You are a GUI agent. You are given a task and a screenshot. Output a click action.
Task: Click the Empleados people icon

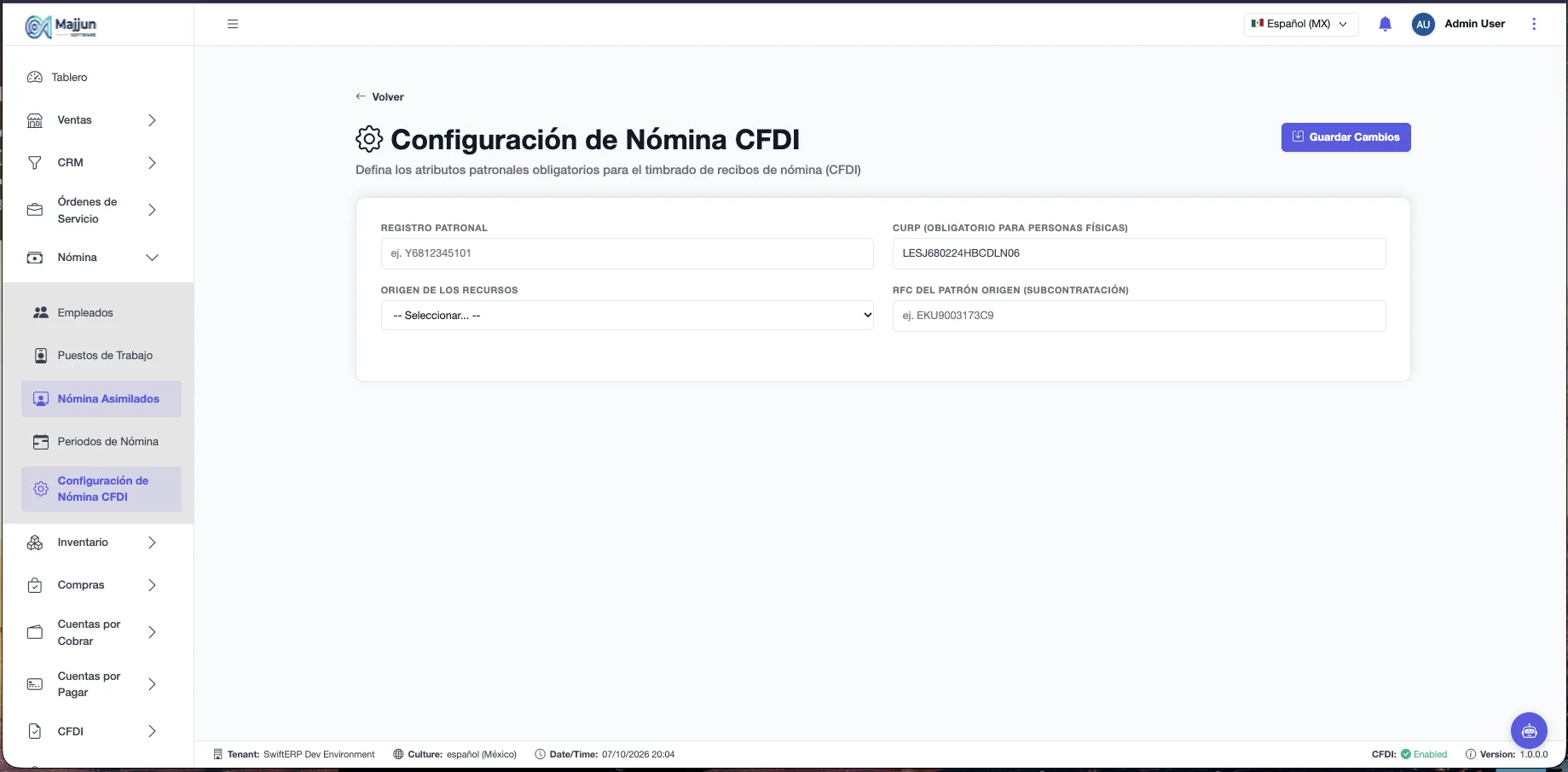(x=41, y=313)
